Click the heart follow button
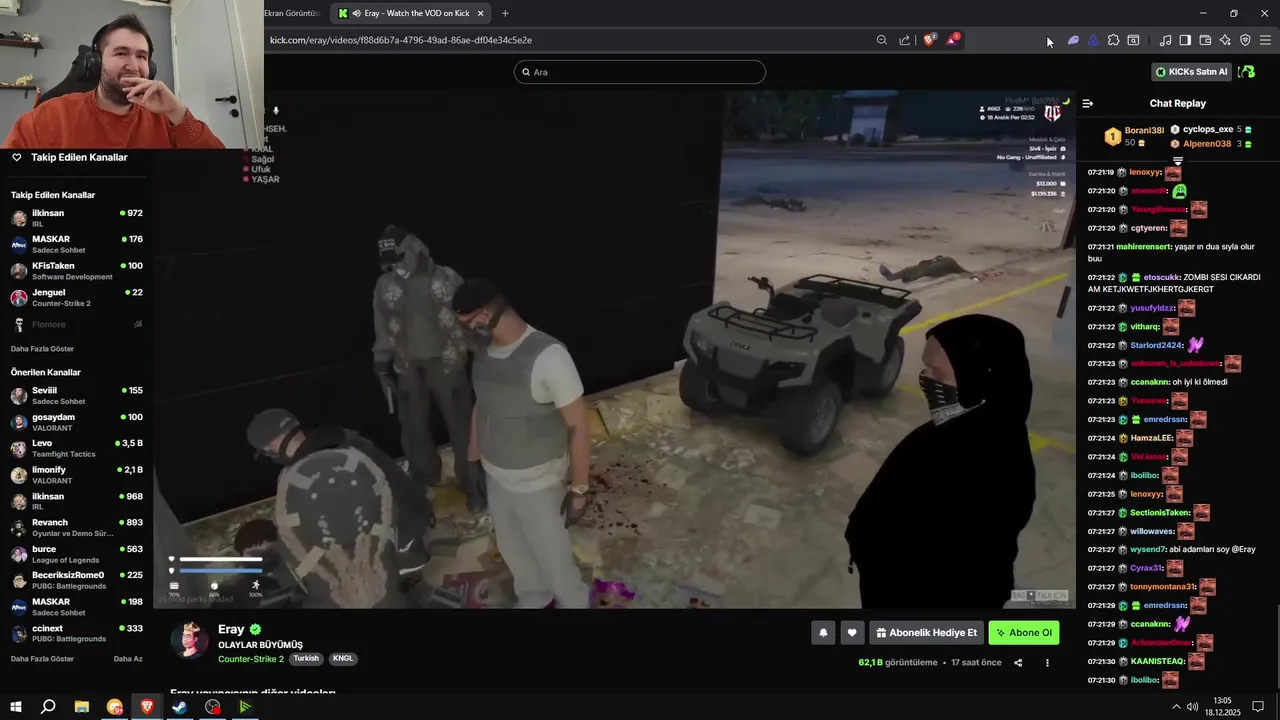Screen dimensions: 1280x720 point(852,632)
